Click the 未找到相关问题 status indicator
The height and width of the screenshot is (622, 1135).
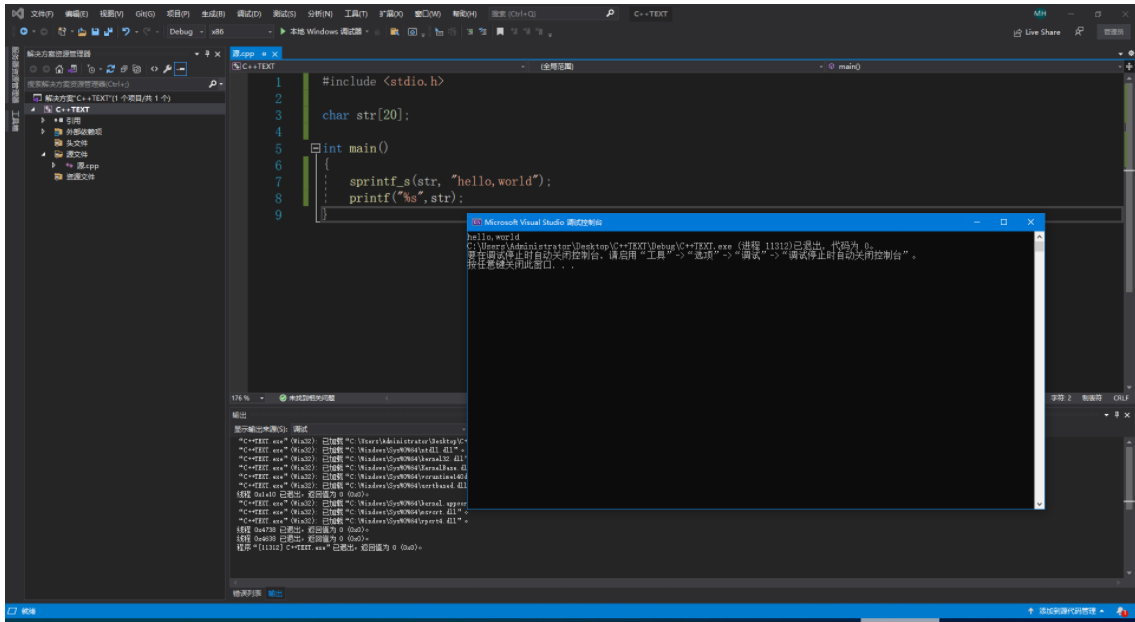pos(307,398)
